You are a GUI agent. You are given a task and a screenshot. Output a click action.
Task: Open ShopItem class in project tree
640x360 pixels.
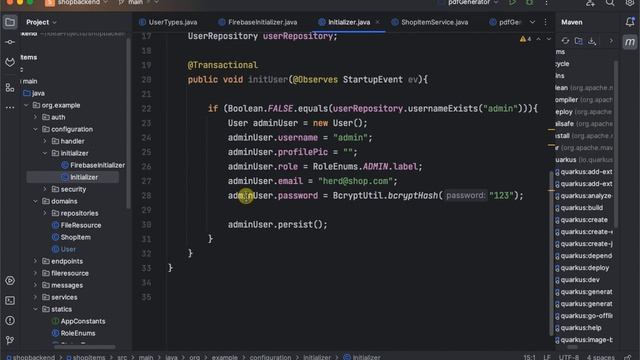click(71, 237)
